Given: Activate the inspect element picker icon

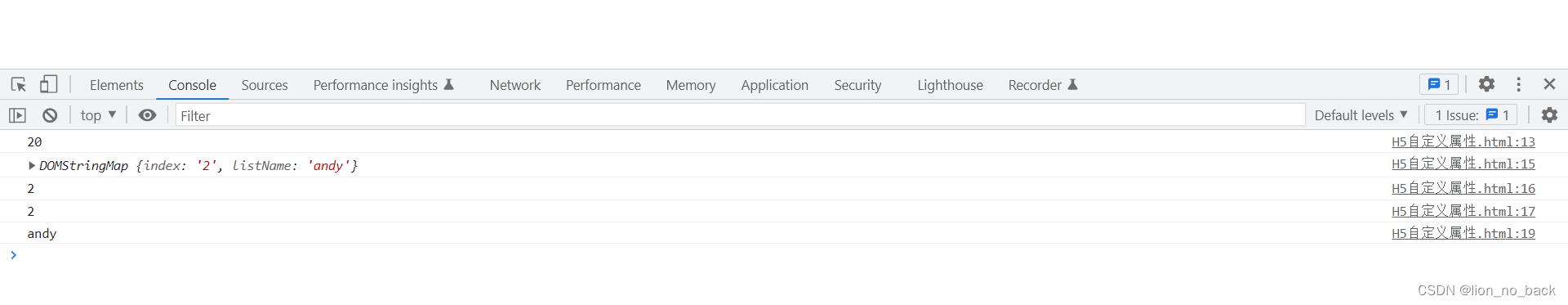Looking at the screenshot, I should pyautogui.click(x=19, y=84).
